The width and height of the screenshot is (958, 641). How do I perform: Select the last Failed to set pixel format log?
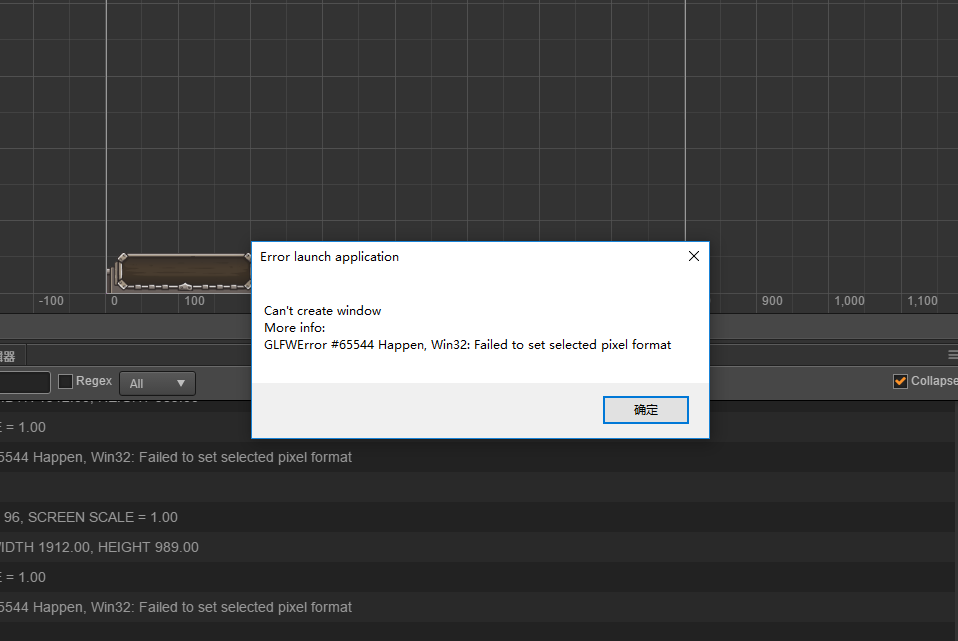(x=477, y=607)
